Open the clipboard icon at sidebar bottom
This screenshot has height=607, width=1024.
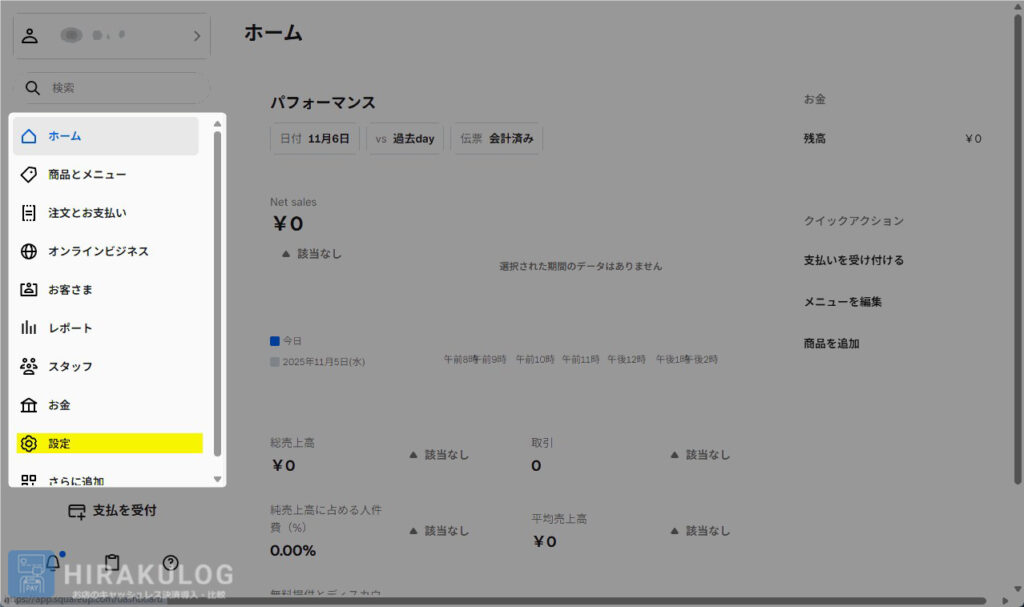112,563
